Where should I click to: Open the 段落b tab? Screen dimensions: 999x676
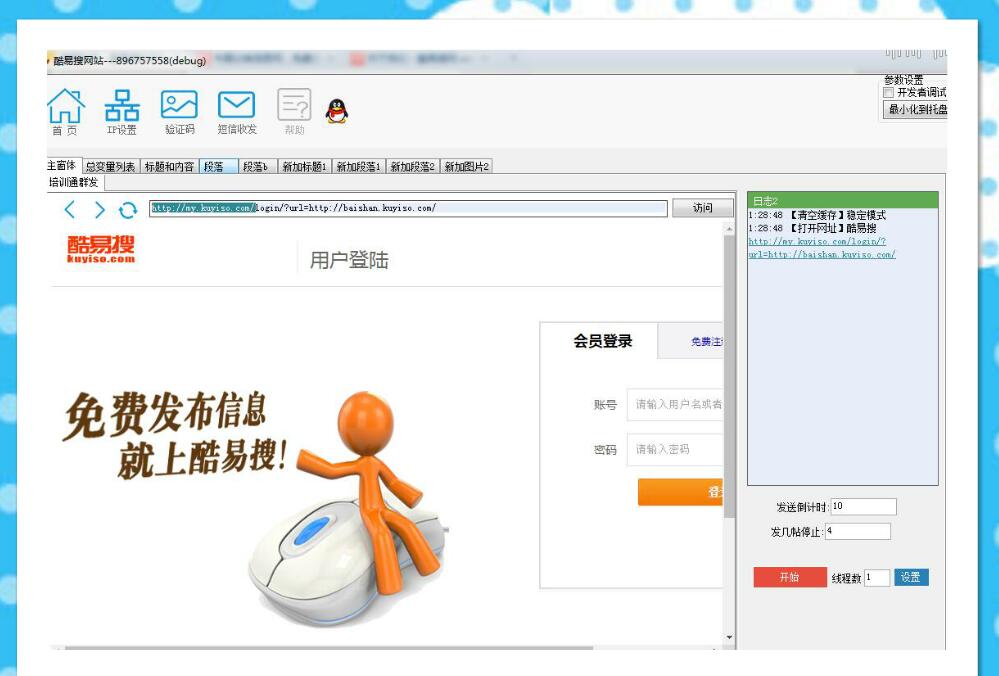257,166
